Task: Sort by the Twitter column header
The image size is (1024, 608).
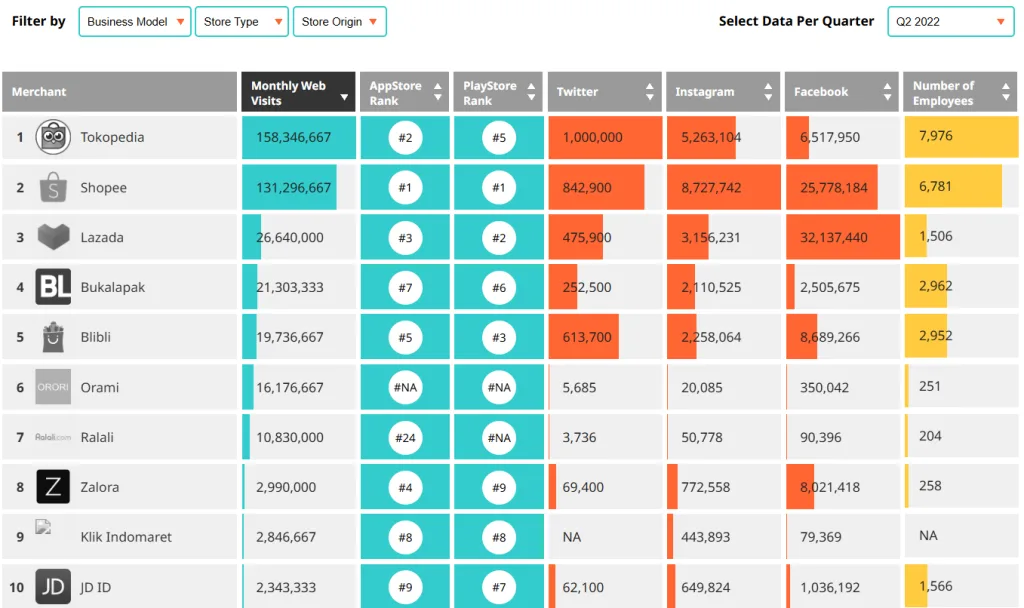Action: tap(604, 92)
